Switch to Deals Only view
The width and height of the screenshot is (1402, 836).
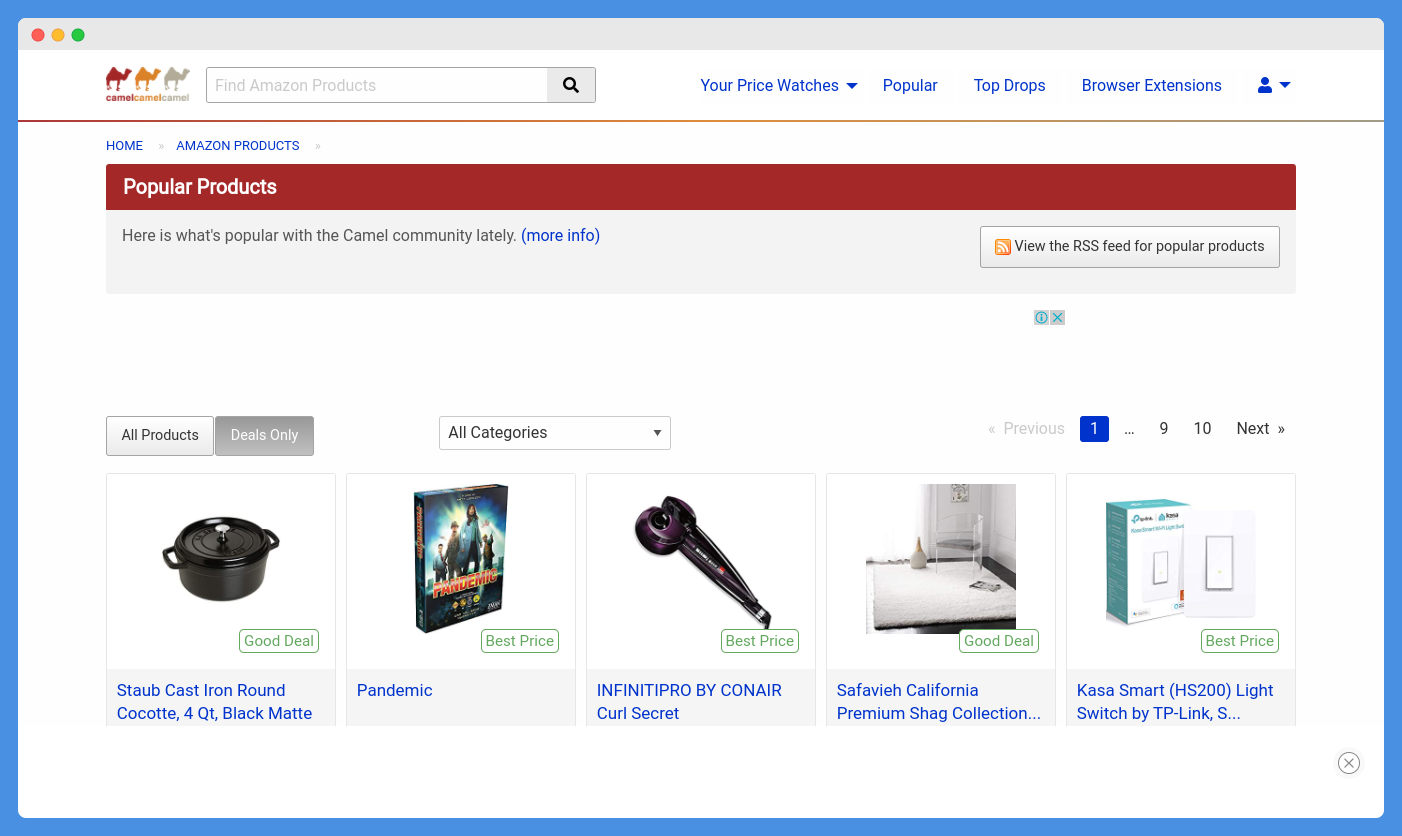tap(264, 435)
